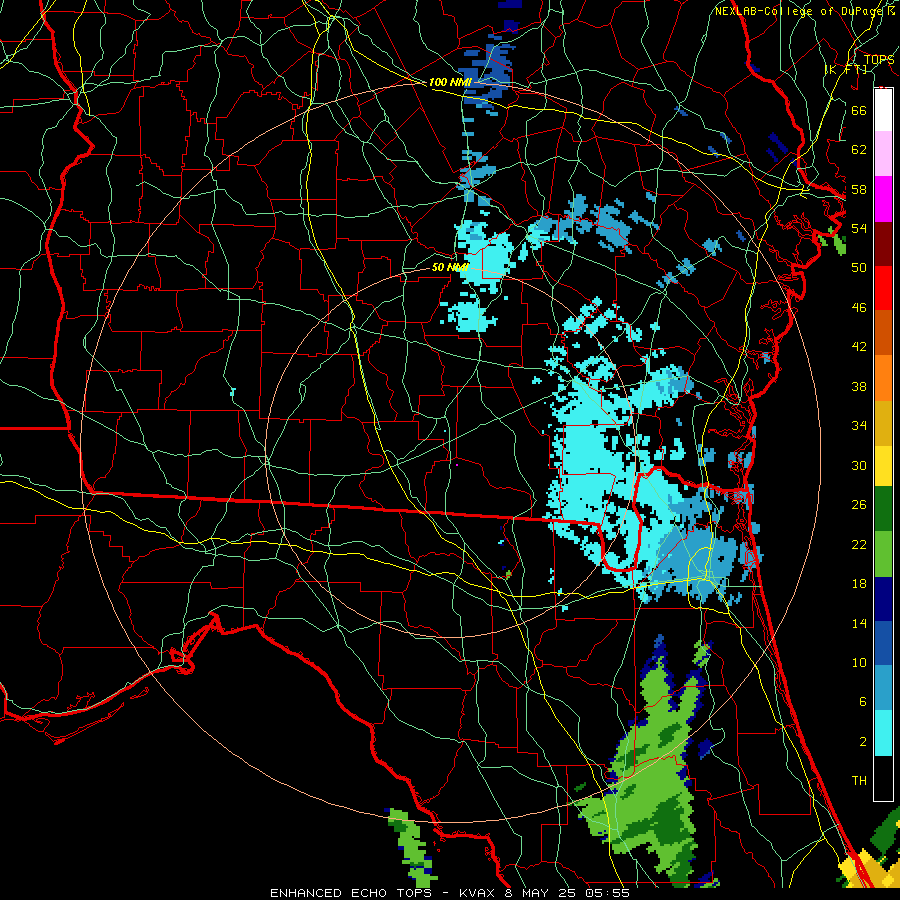Pick the dark orange legend swatch
This screenshot has width=900, height=900.
[x=883, y=332]
